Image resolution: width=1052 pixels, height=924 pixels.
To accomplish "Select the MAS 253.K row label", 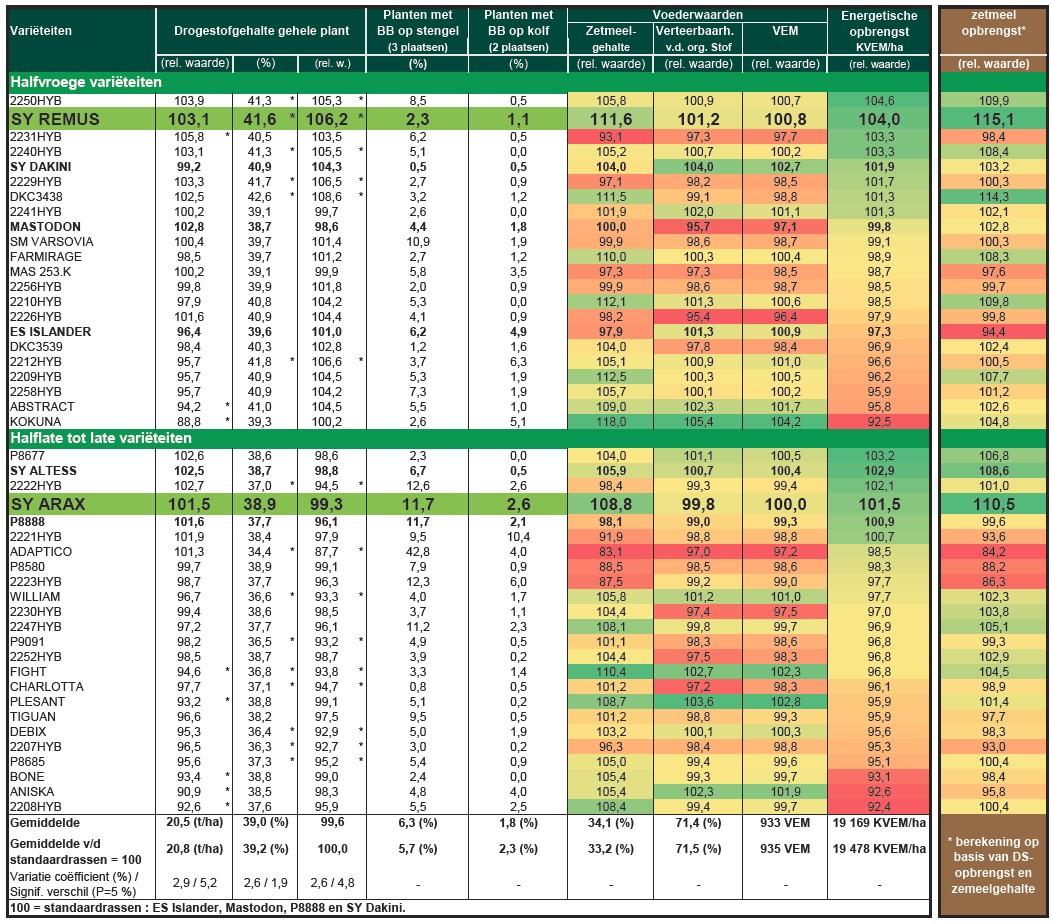I will tap(40, 272).
